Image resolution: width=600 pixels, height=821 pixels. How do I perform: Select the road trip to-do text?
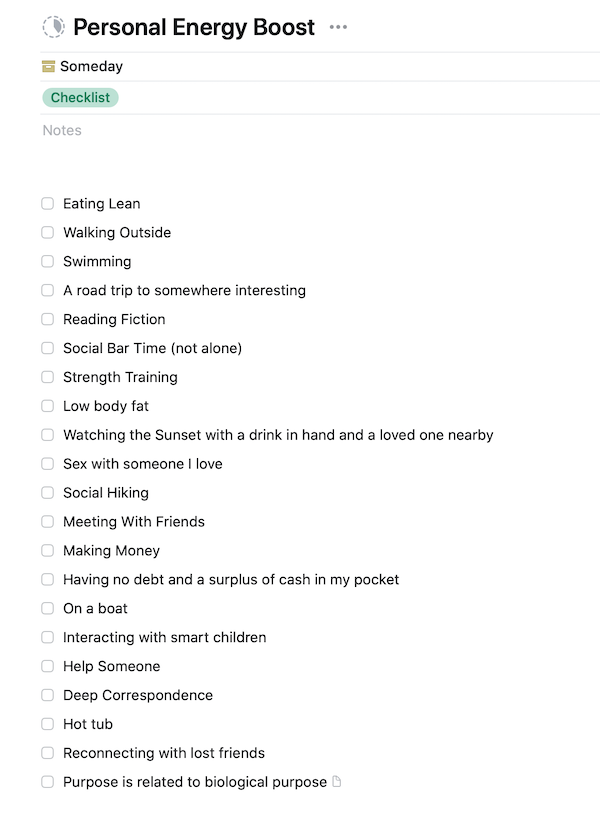click(184, 291)
